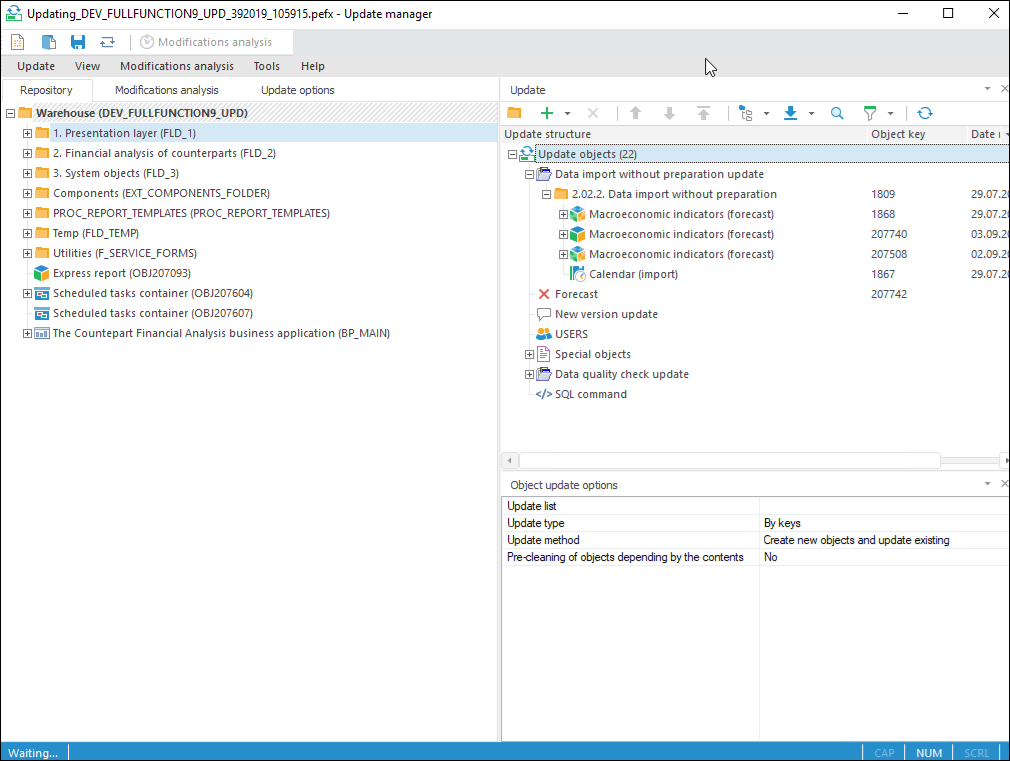Viewport: 1010px width, 761px height.
Task: Click the blue Refresh icon in Update panel
Action: [924, 114]
